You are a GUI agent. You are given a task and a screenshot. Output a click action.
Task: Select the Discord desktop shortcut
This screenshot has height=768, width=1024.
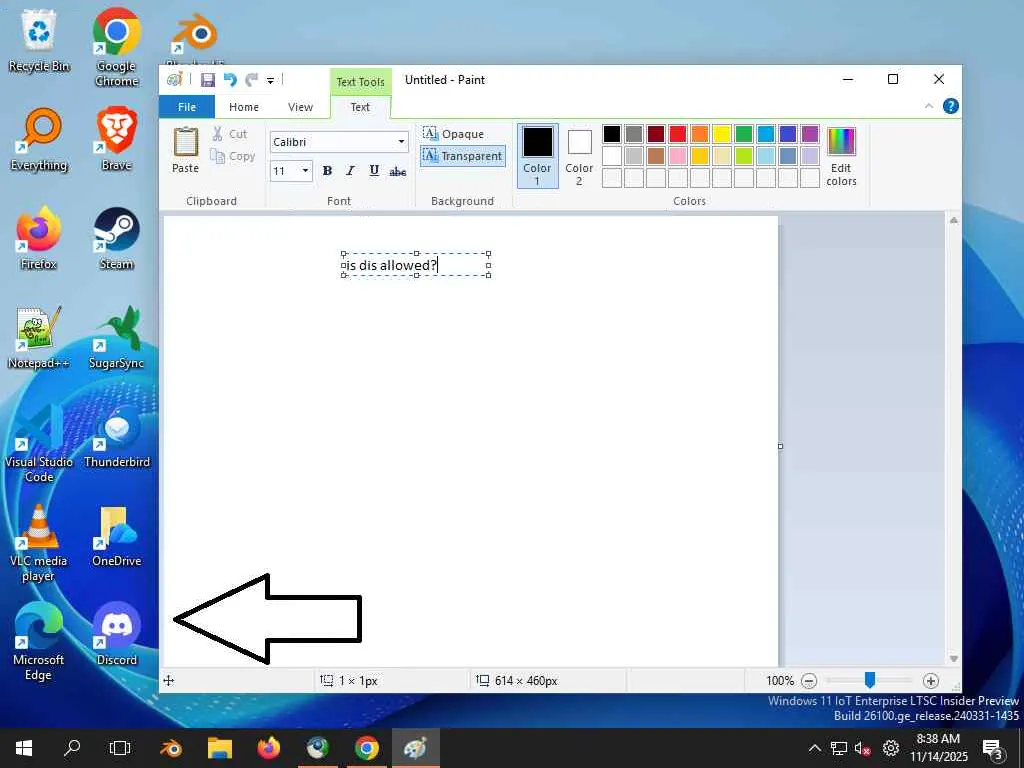click(x=116, y=634)
